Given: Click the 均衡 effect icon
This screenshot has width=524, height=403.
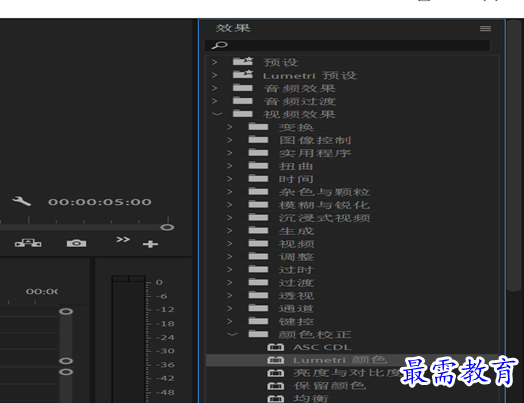Looking at the screenshot, I should tap(275, 399).
